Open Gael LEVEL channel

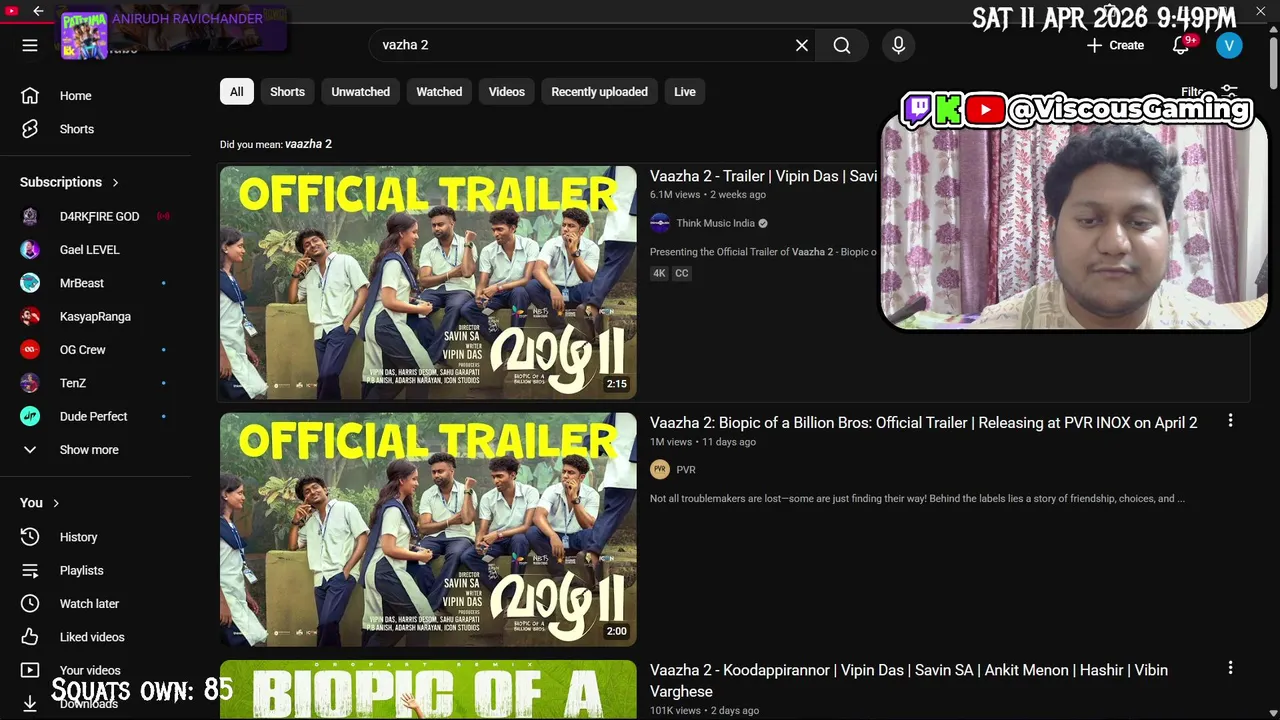click(96, 250)
